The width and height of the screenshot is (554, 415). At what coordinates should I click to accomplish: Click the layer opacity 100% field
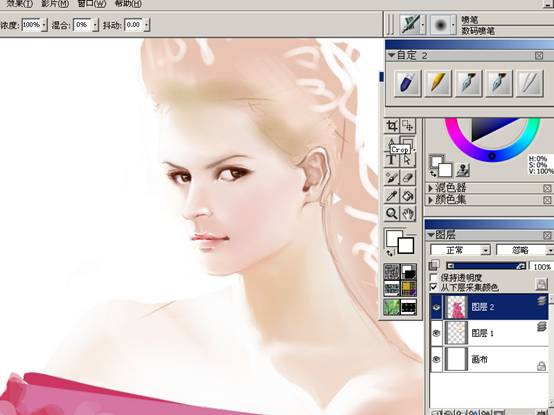click(542, 267)
